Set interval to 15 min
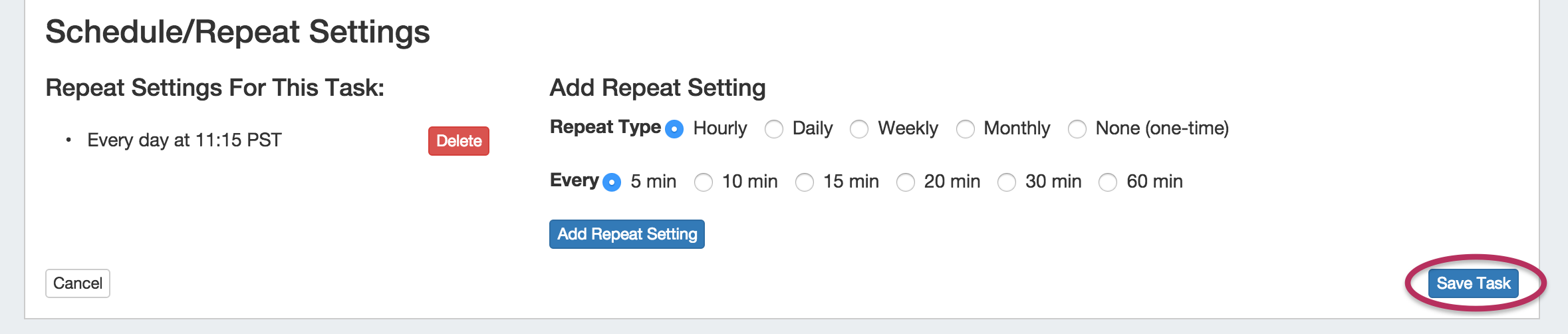The image size is (1568, 334). tap(805, 182)
